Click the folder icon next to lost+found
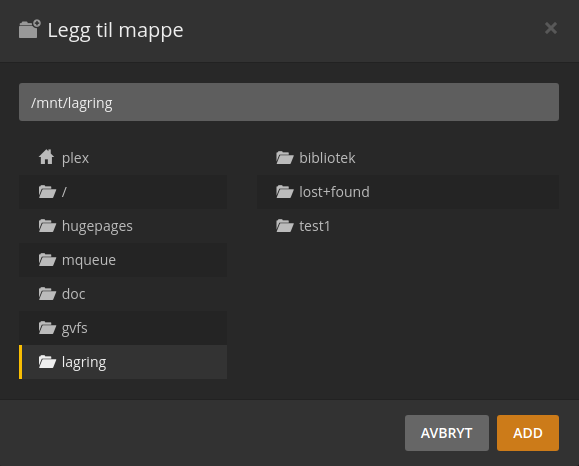 coord(285,192)
